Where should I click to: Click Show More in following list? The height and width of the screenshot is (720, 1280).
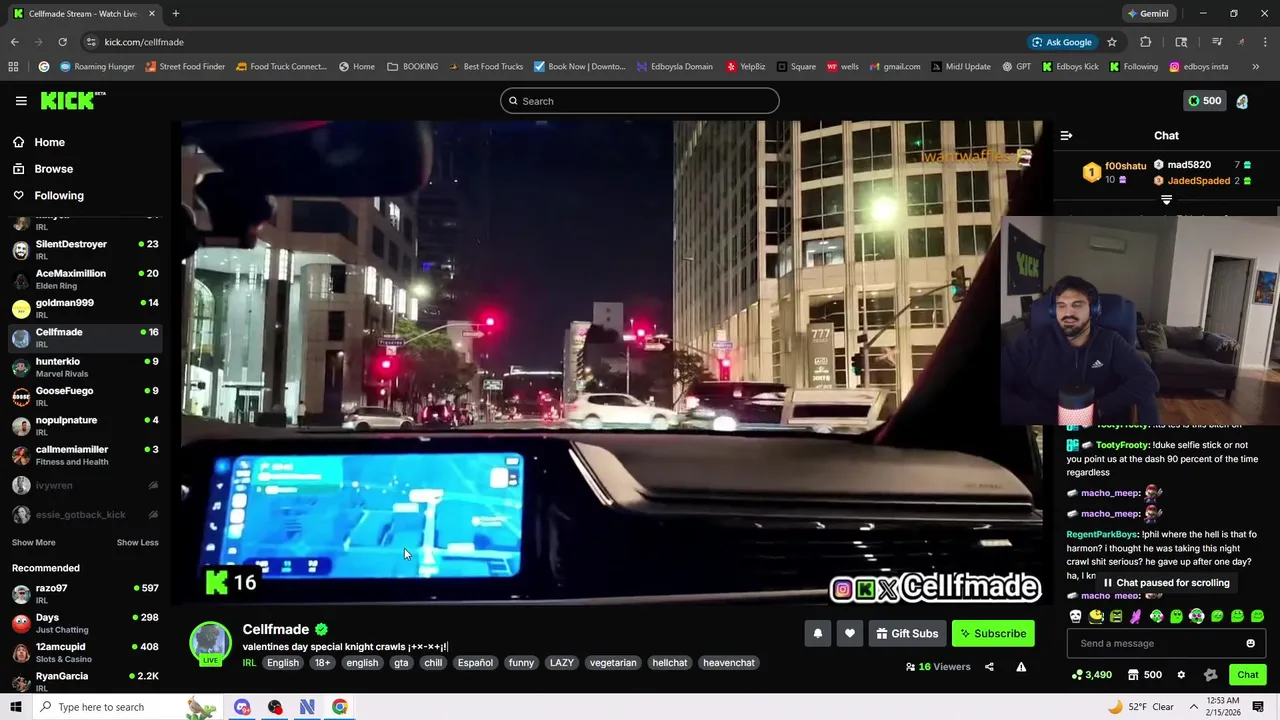point(33,542)
